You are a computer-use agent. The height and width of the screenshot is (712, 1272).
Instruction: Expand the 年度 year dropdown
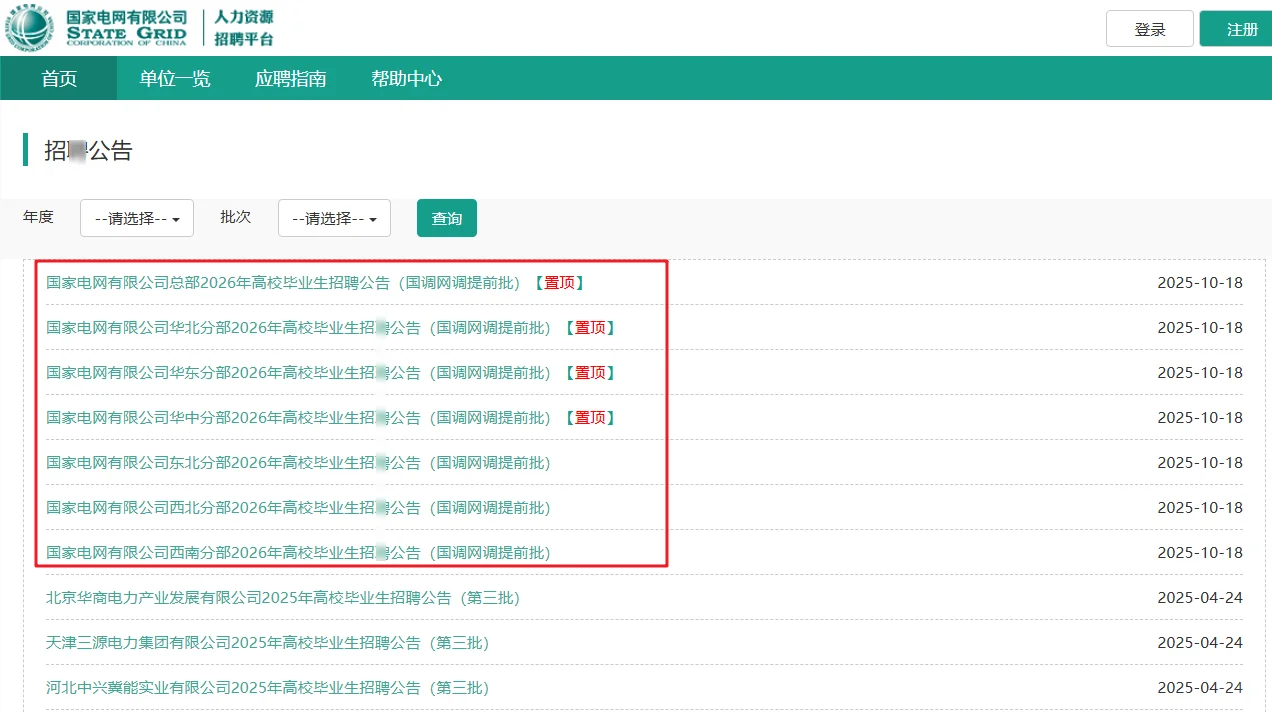pyautogui.click(x=137, y=218)
